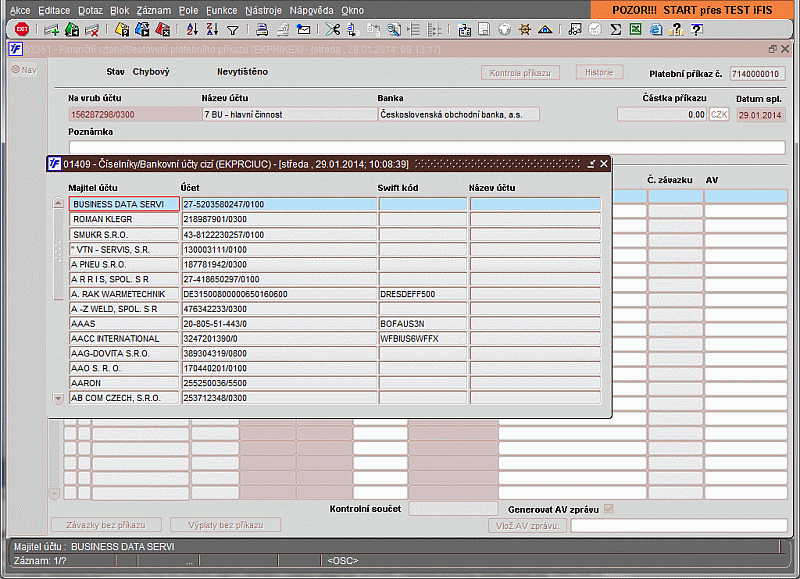This screenshot has width=800, height=579.
Task: Click the green save record icon
Action: 72,30
